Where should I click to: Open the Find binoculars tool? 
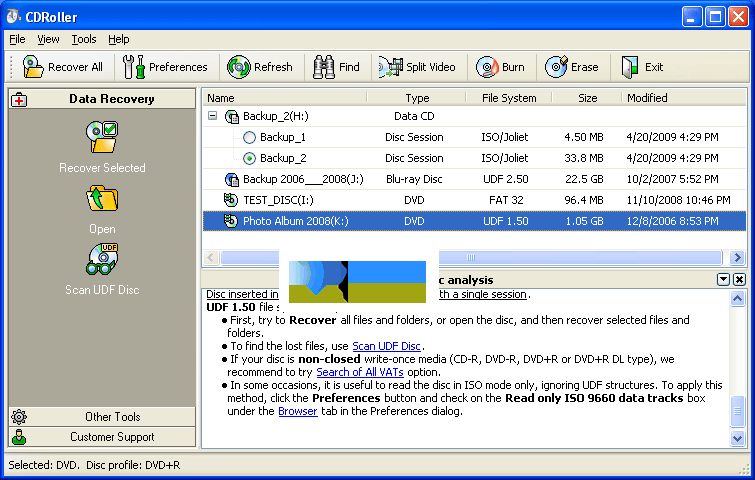point(336,67)
